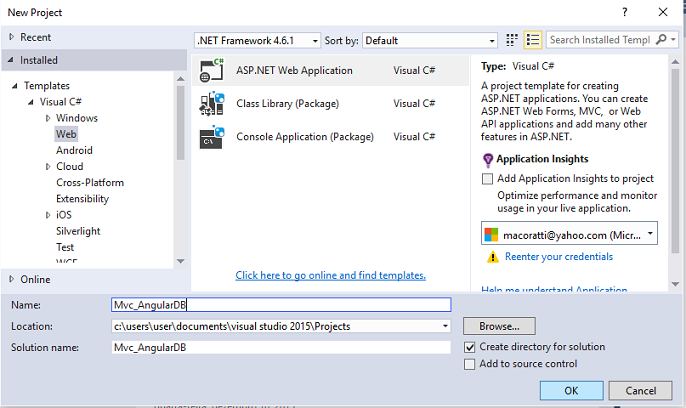
Task: Expand the iOS tree node
Action: 48,215
